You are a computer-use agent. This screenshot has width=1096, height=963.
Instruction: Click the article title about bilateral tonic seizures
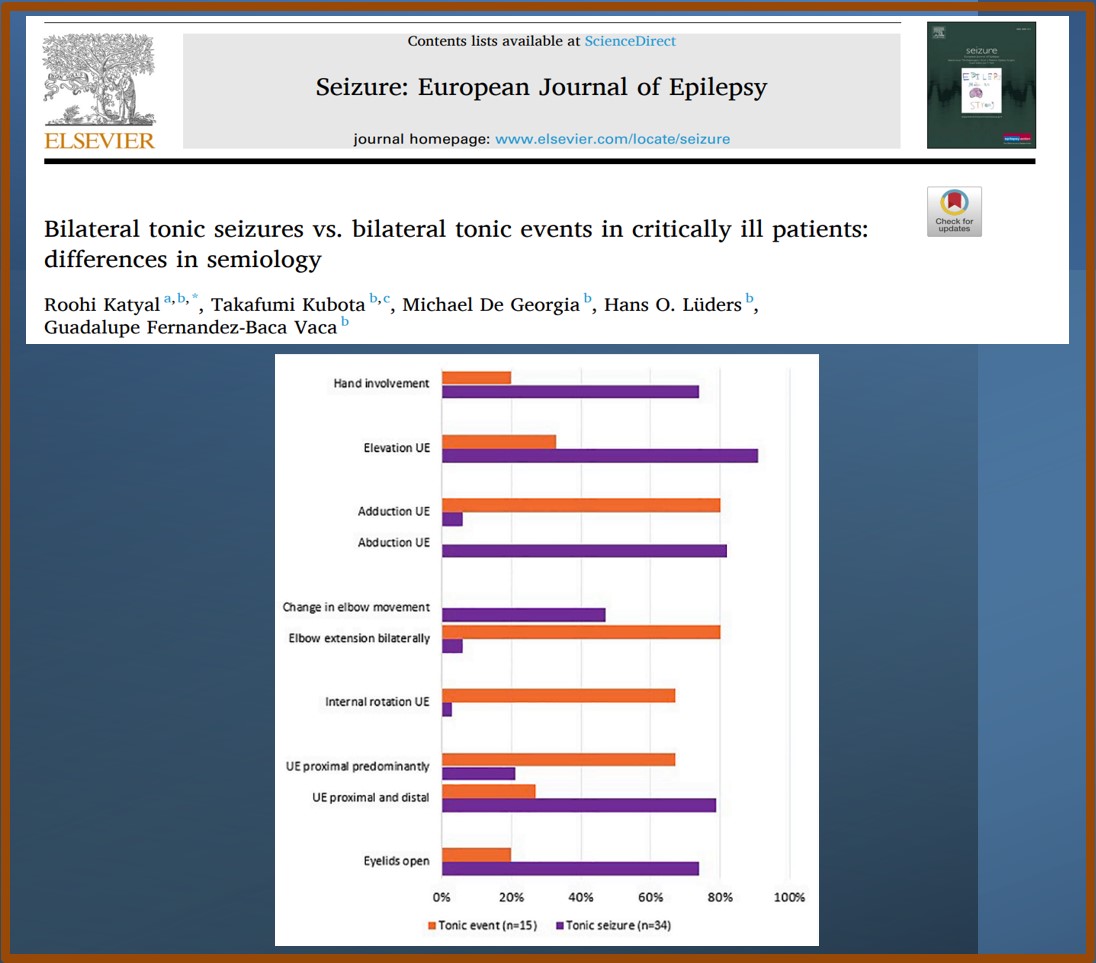(x=456, y=244)
